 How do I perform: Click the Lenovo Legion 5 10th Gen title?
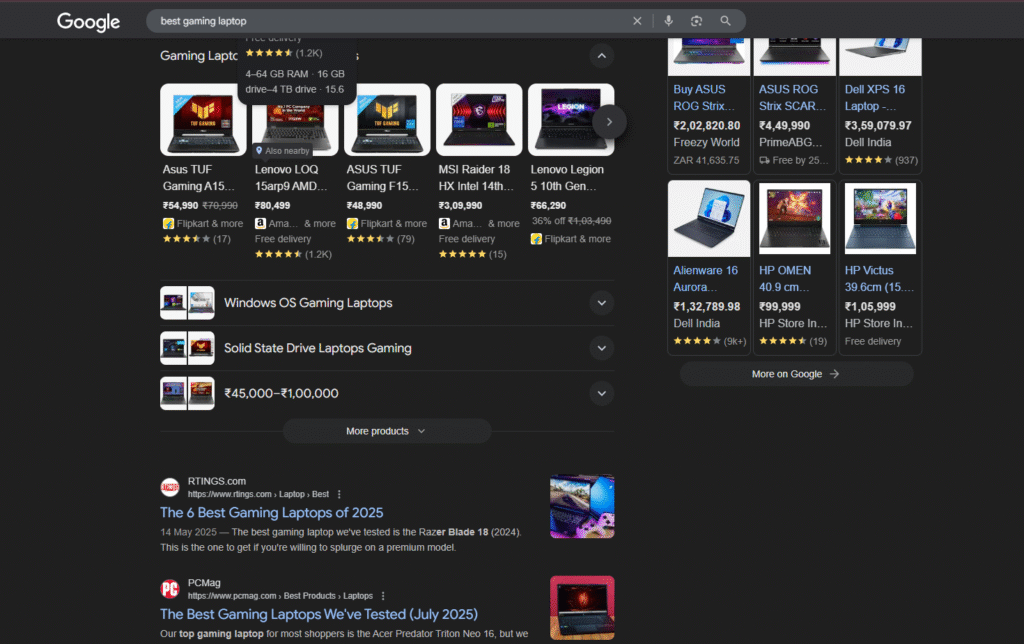(567, 178)
